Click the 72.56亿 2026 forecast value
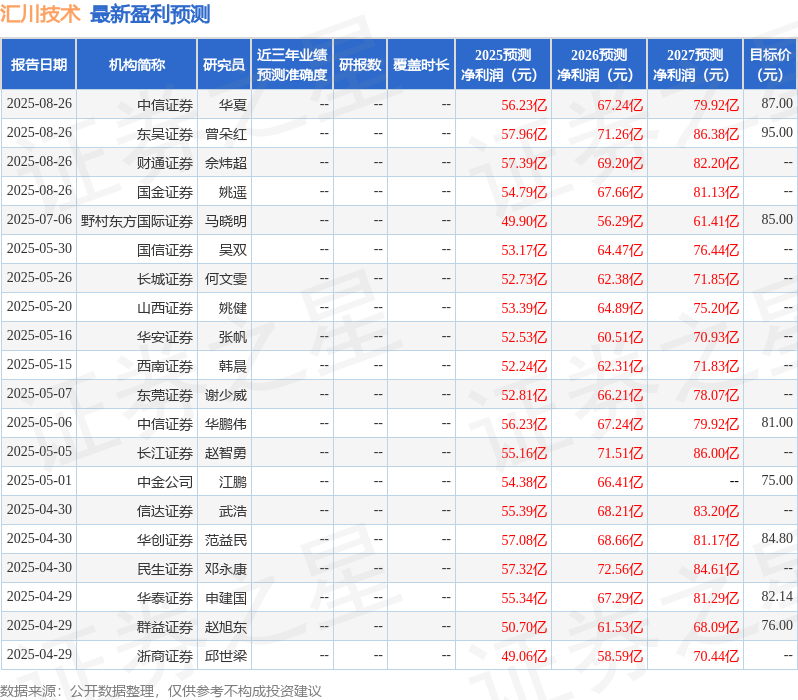The height and width of the screenshot is (700, 798). pyautogui.click(x=620, y=570)
